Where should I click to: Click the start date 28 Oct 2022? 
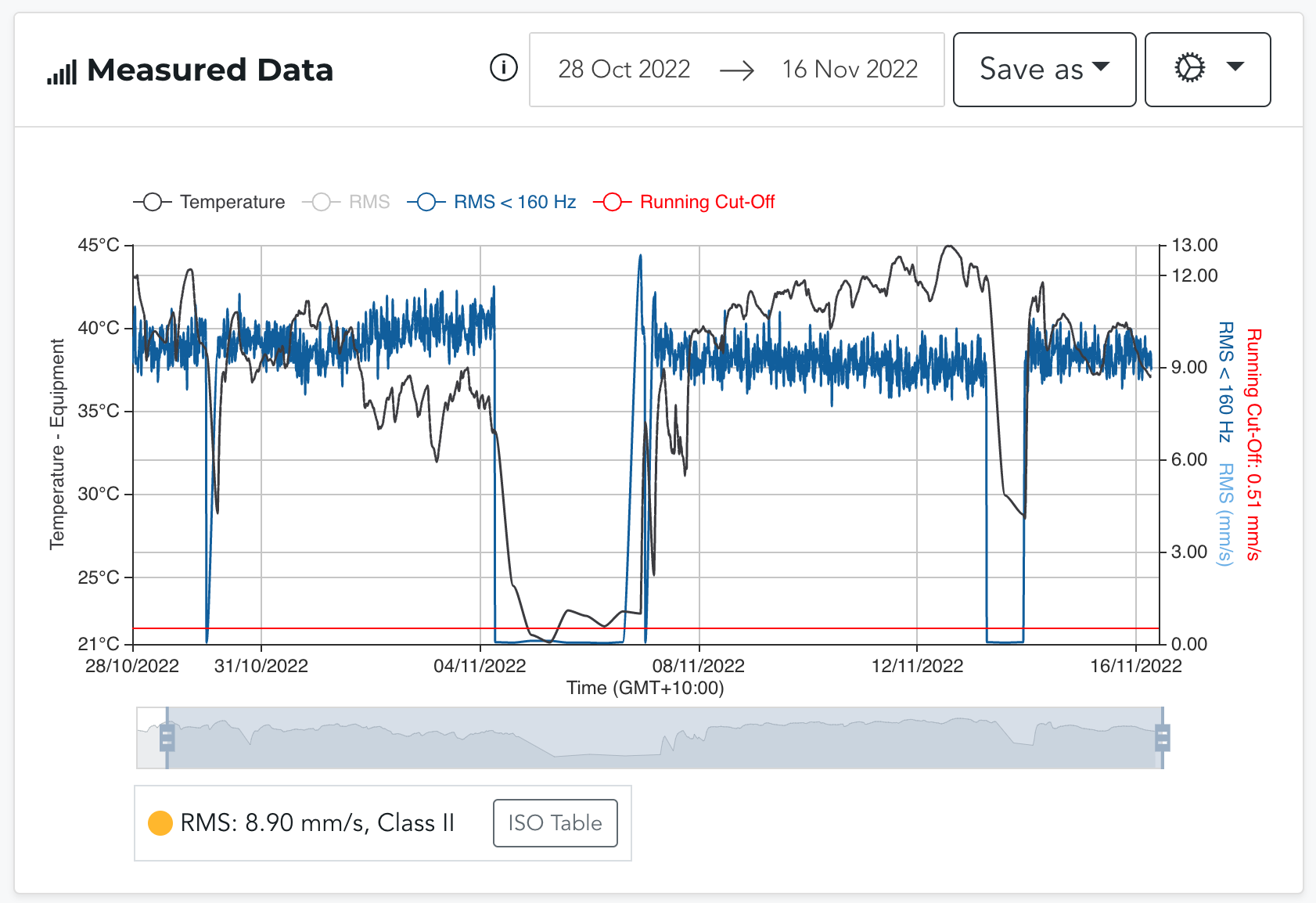click(x=624, y=69)
